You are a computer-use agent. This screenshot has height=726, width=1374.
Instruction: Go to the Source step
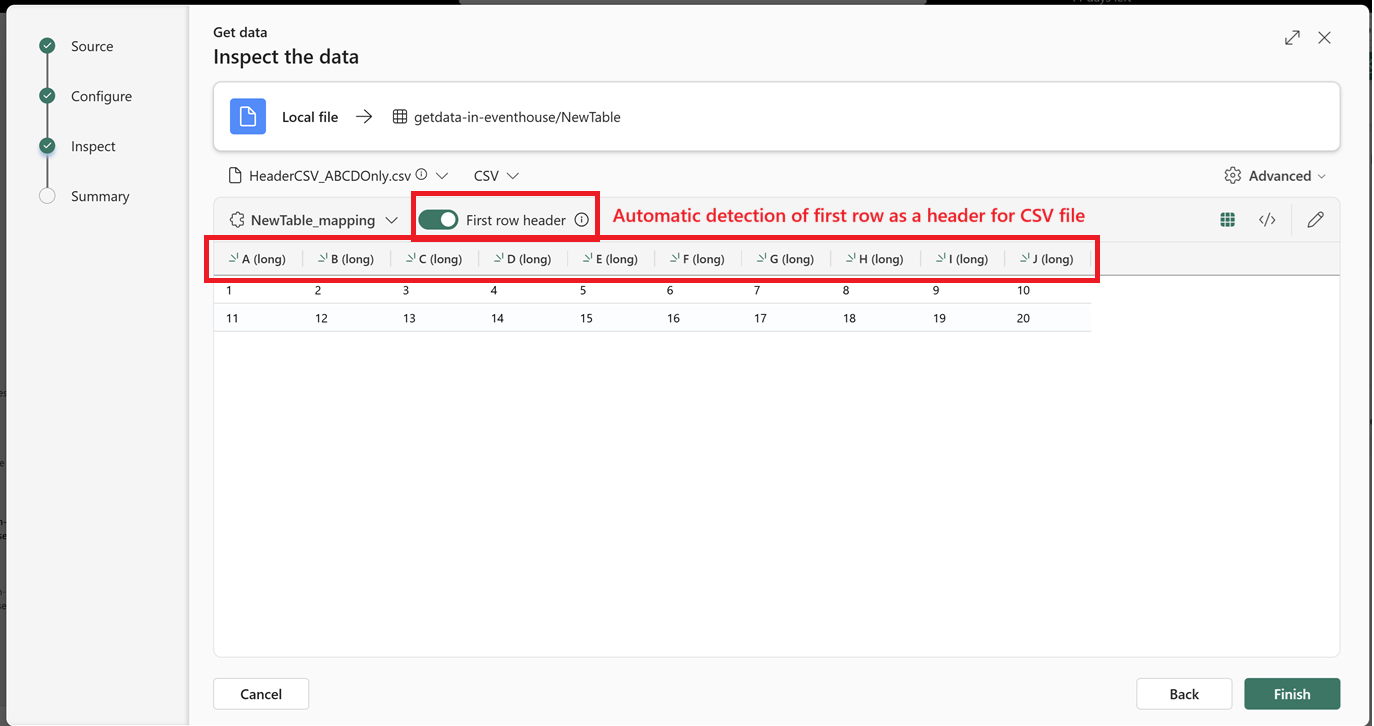pos(91,47)
